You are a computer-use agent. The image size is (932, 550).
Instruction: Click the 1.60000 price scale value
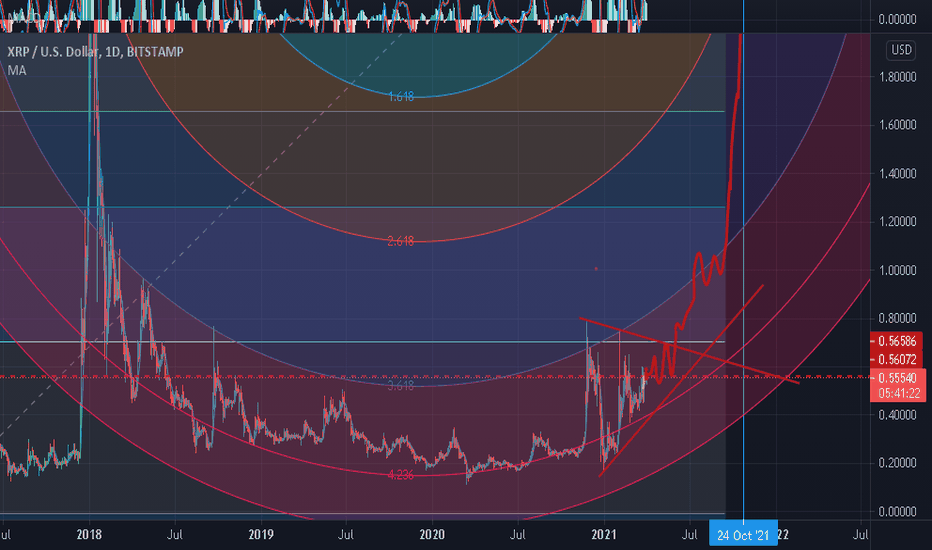point(898,125)
